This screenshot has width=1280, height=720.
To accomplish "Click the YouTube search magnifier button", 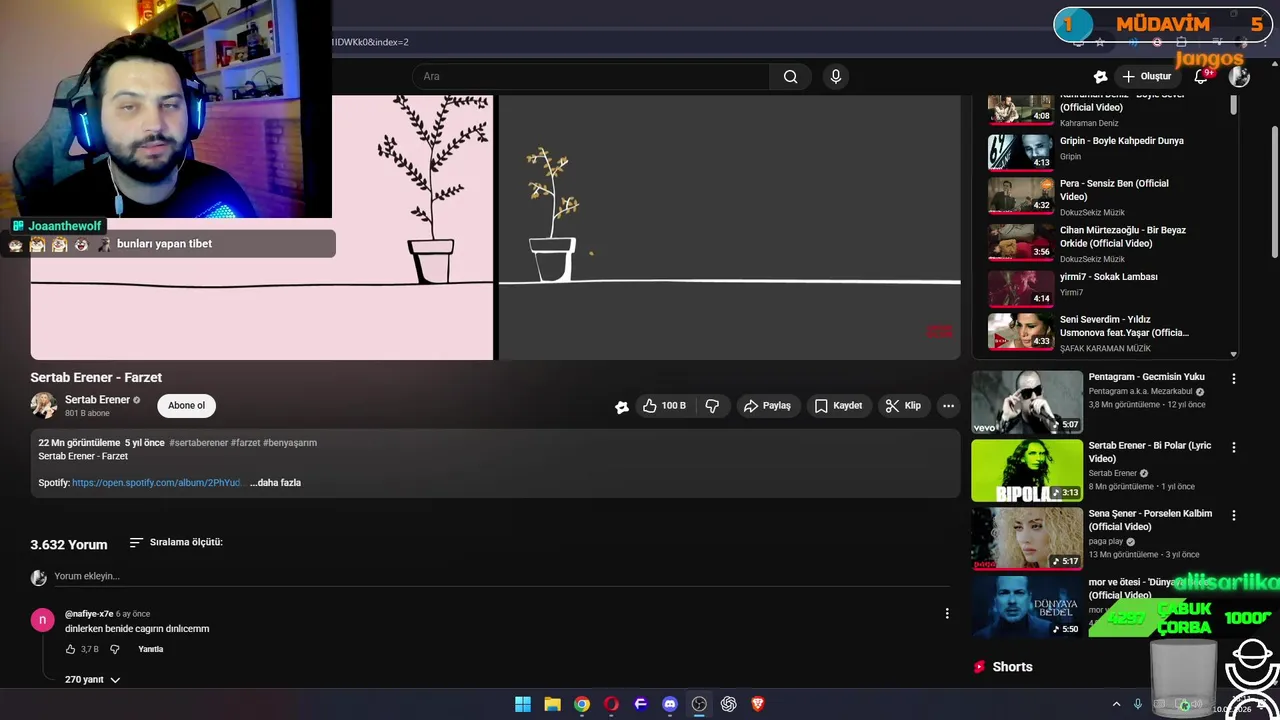I will pos(790,76).
